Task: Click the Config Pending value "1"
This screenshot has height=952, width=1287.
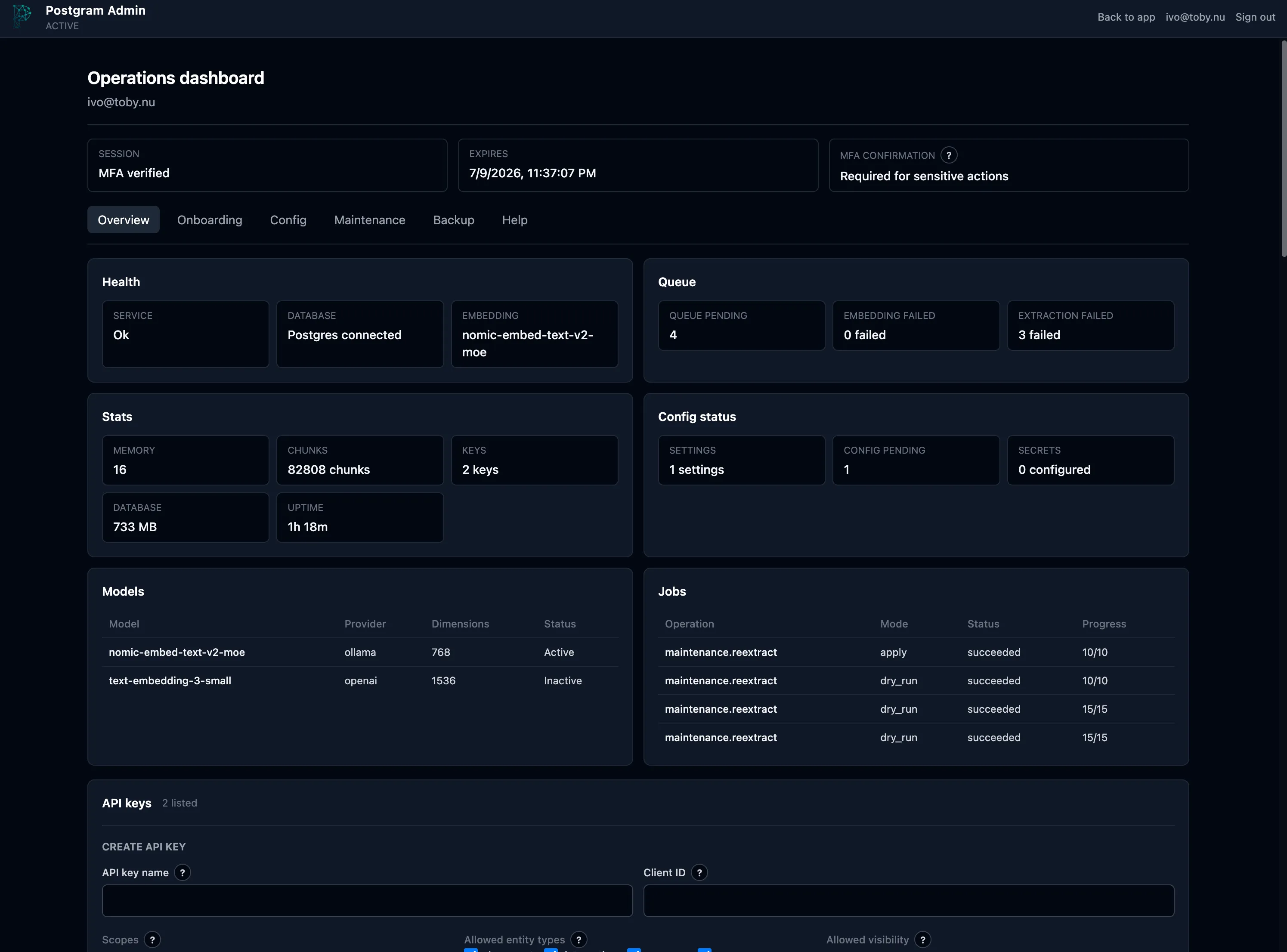Action: [x=846, y=470]
